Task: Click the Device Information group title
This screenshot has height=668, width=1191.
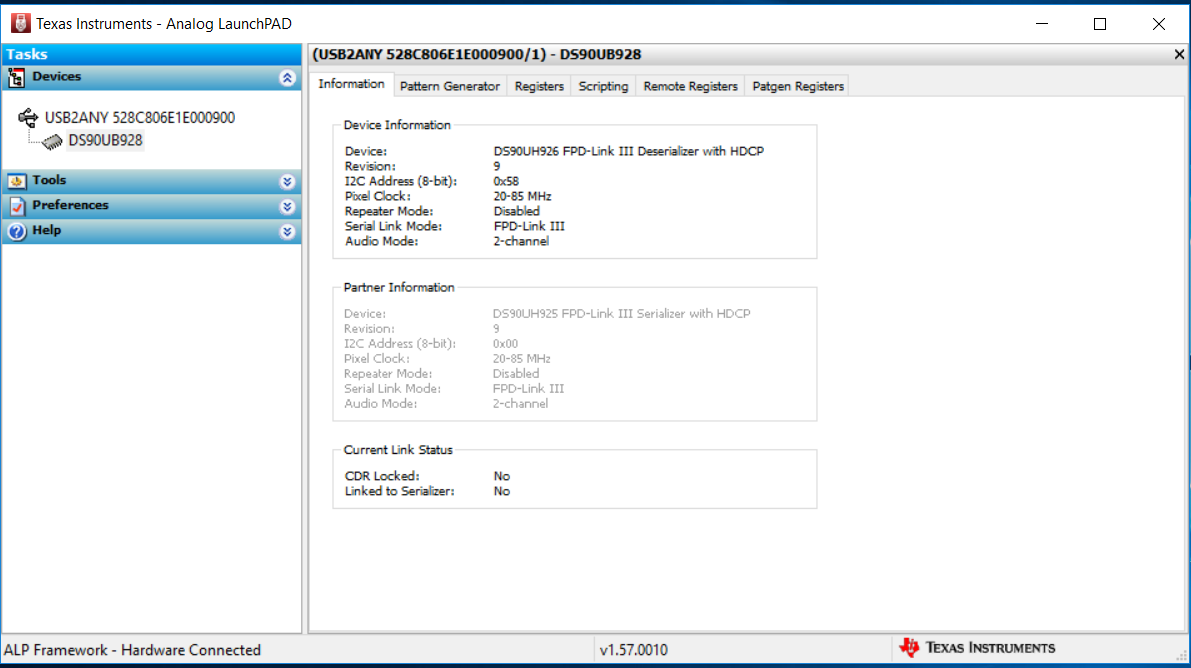Action: point(396,125)
